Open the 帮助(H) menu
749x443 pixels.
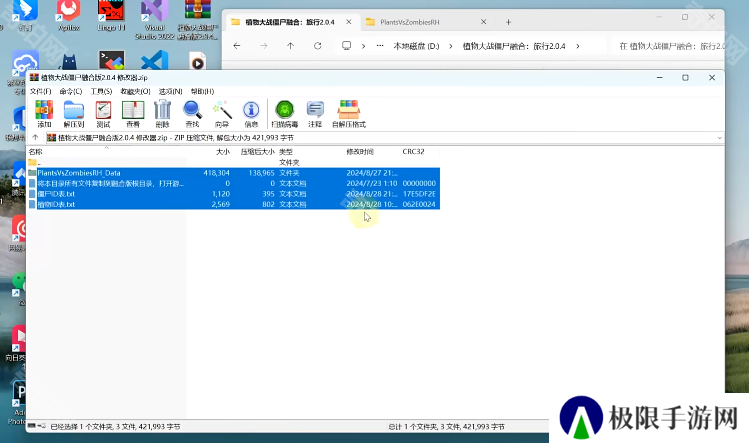(202, 91)
